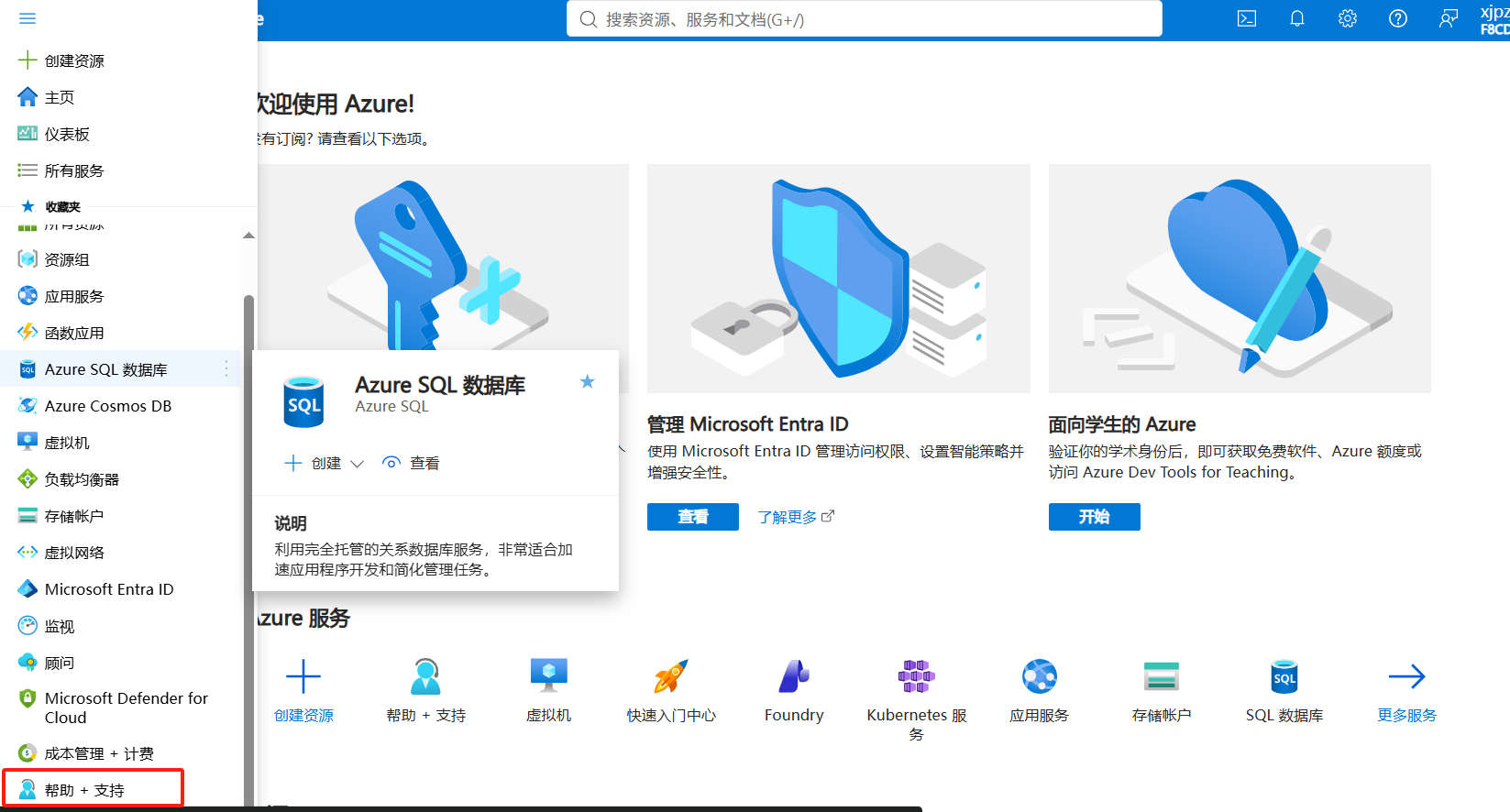Click the 应用服务 globe icon in sidebar
The height and width of the screenshot is (812, 1510).
click(28, 296)
